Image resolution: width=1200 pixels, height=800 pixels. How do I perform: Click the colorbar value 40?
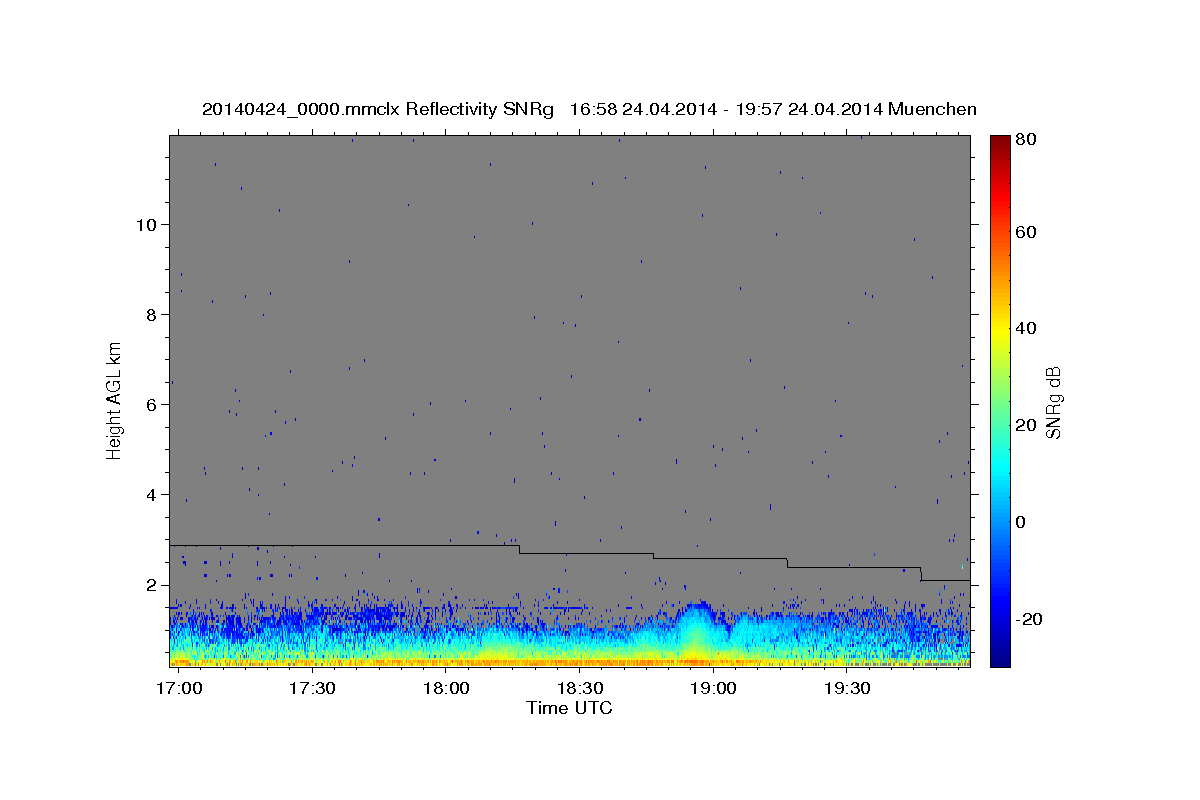[x=1025, y=328]
